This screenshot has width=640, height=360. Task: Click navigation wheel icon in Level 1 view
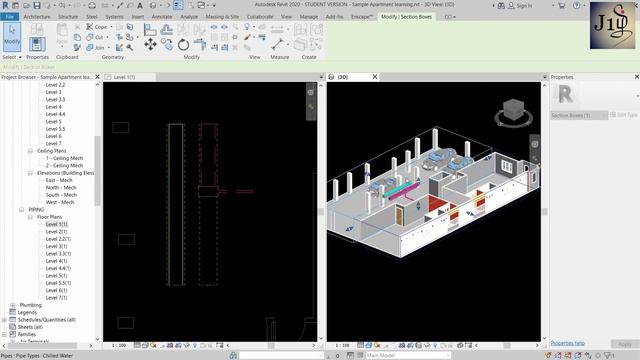[311, 93]
